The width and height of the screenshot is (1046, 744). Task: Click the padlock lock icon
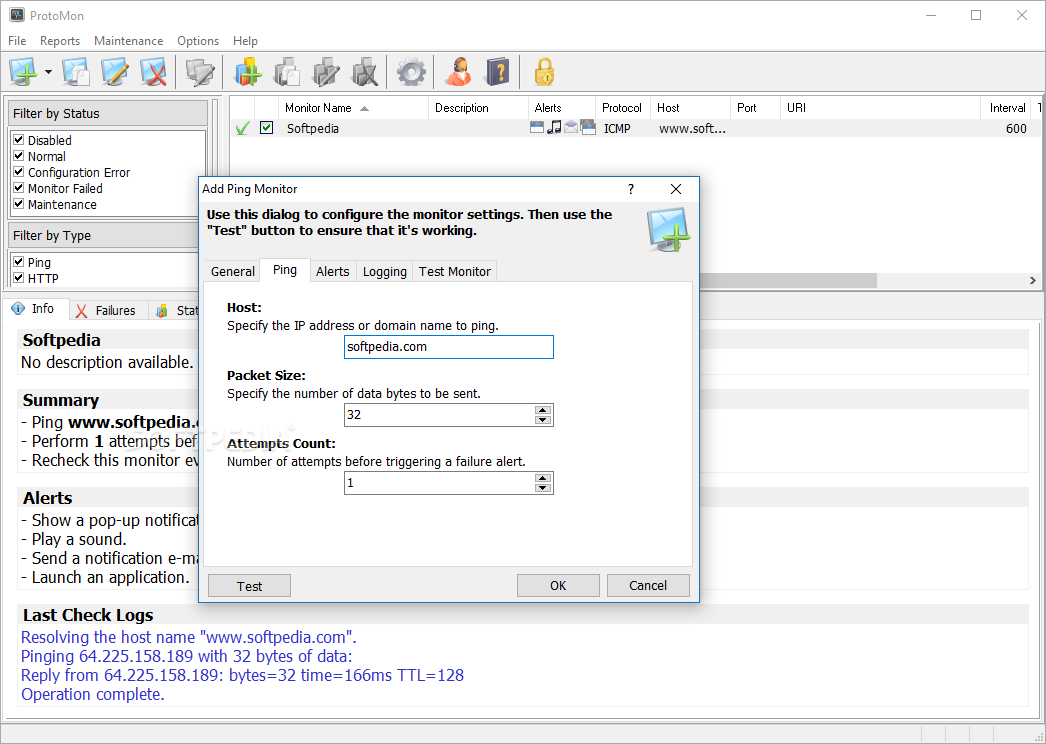coord(544,71)
